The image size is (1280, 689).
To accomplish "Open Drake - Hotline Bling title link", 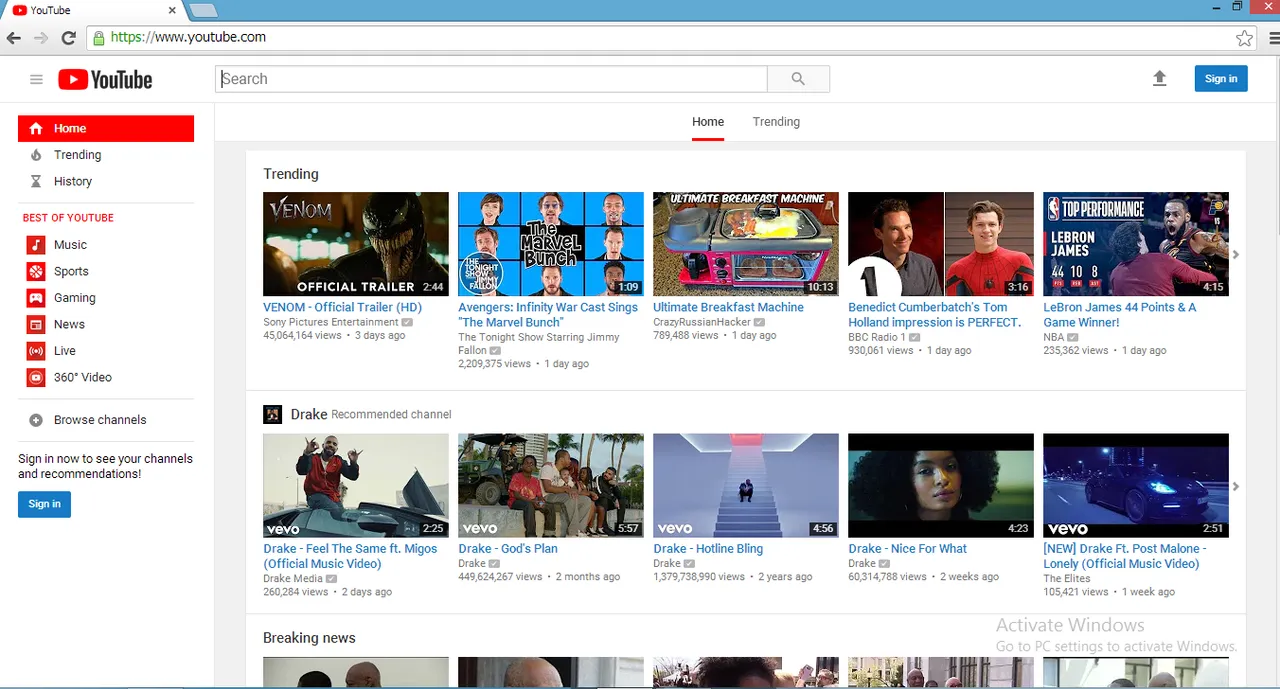I will (708, 549).
